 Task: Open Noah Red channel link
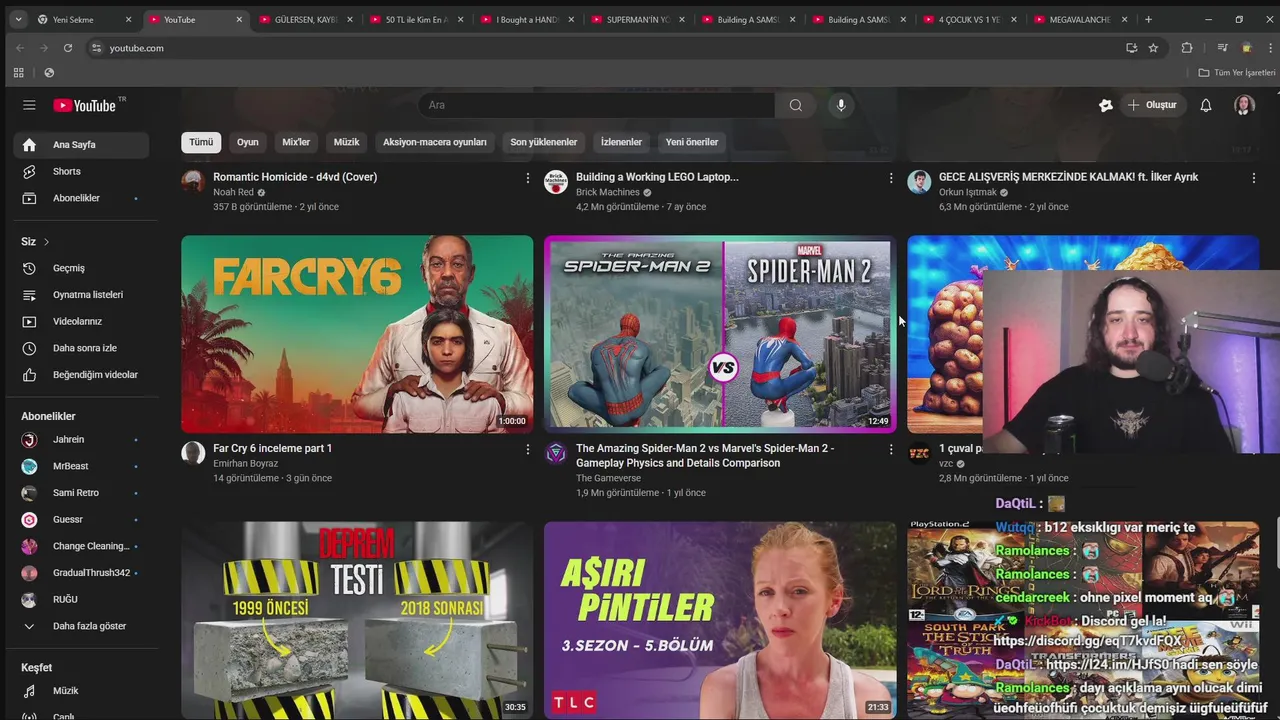(233, 192)
